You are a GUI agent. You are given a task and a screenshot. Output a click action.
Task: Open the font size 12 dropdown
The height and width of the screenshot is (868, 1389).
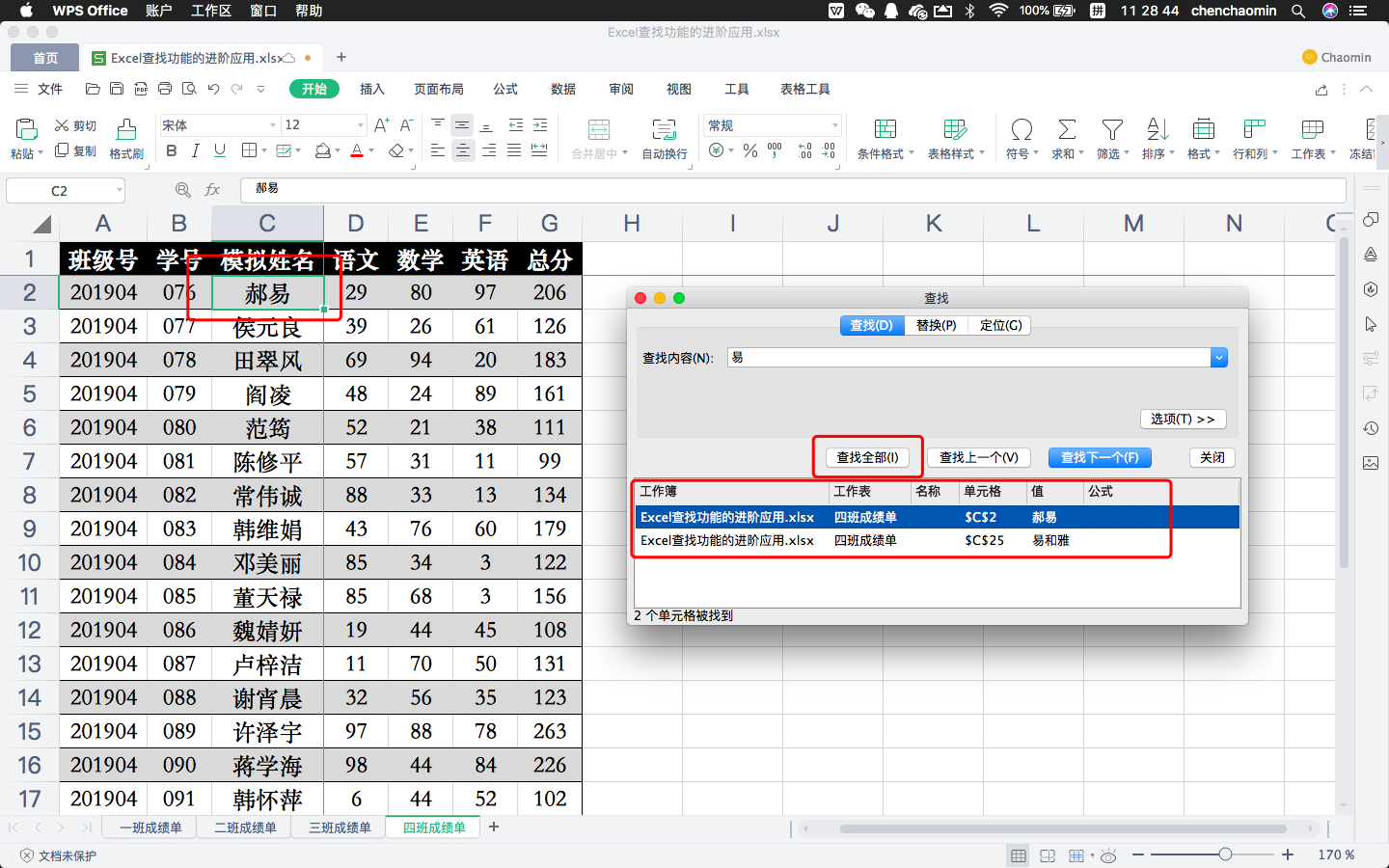tap(361, 125)
